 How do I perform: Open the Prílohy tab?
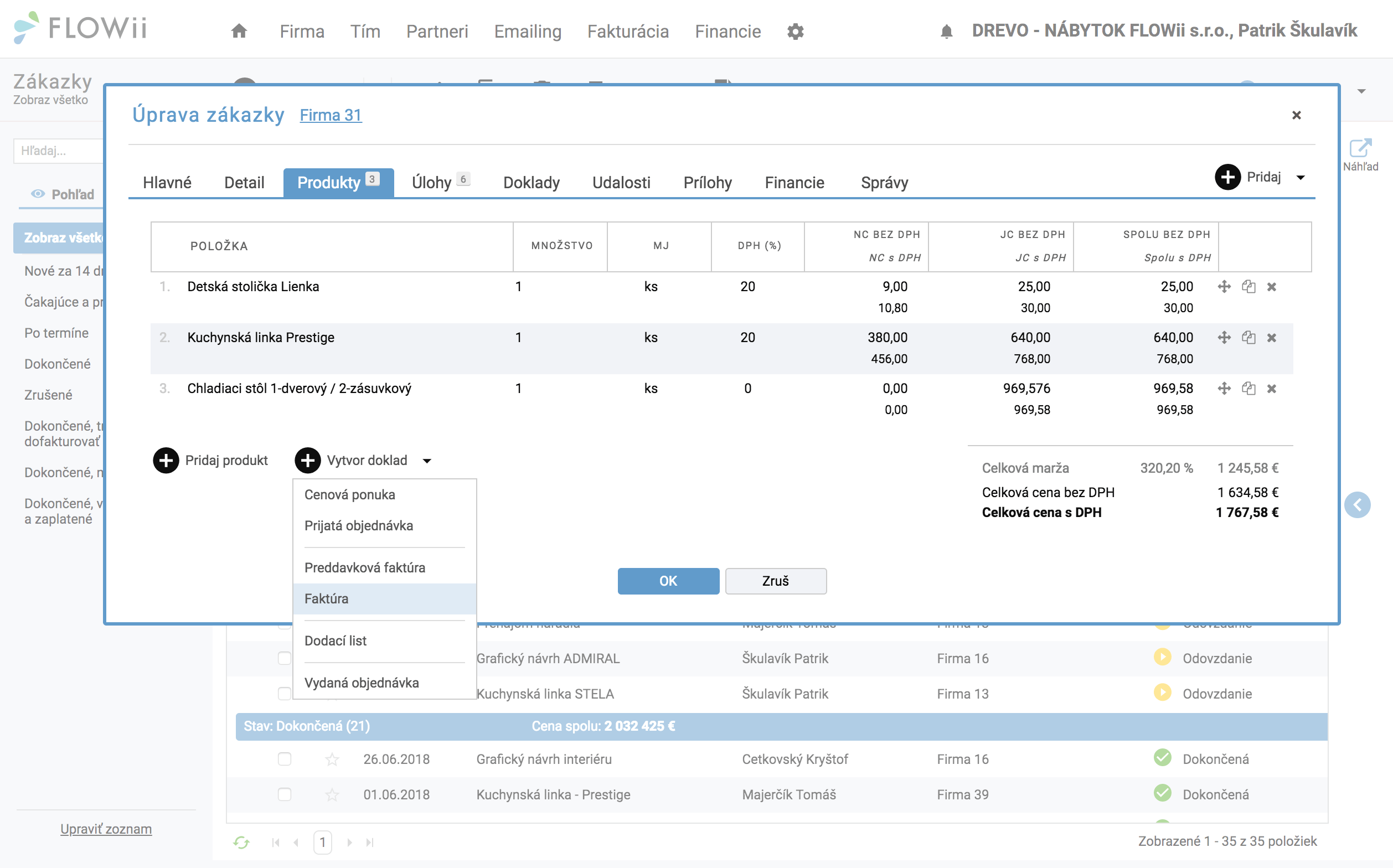click(708, 183)
